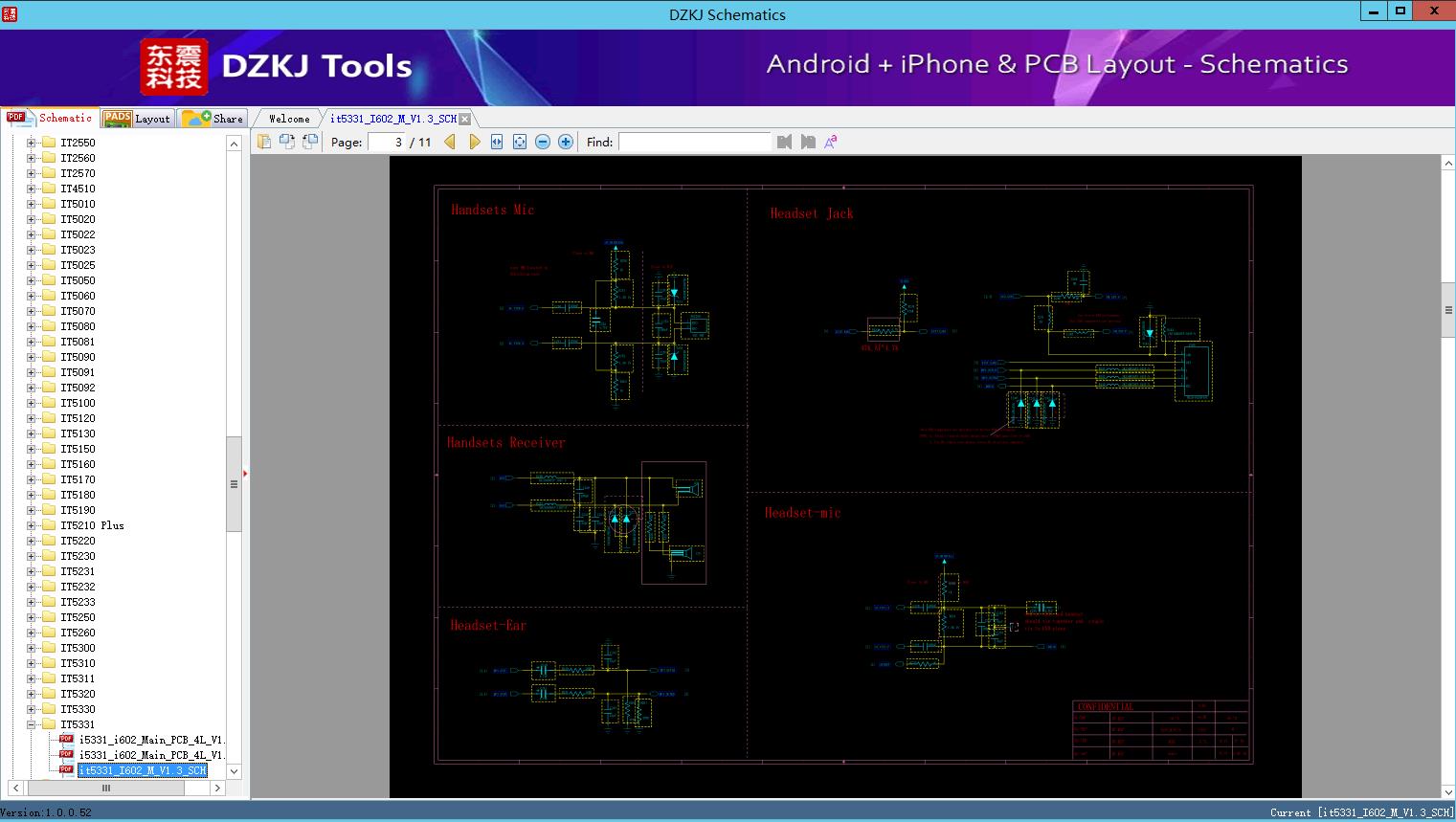Viewport: 1456px width, 822px height.
Task: Click the fit width icon
Action: coord(497,142)
